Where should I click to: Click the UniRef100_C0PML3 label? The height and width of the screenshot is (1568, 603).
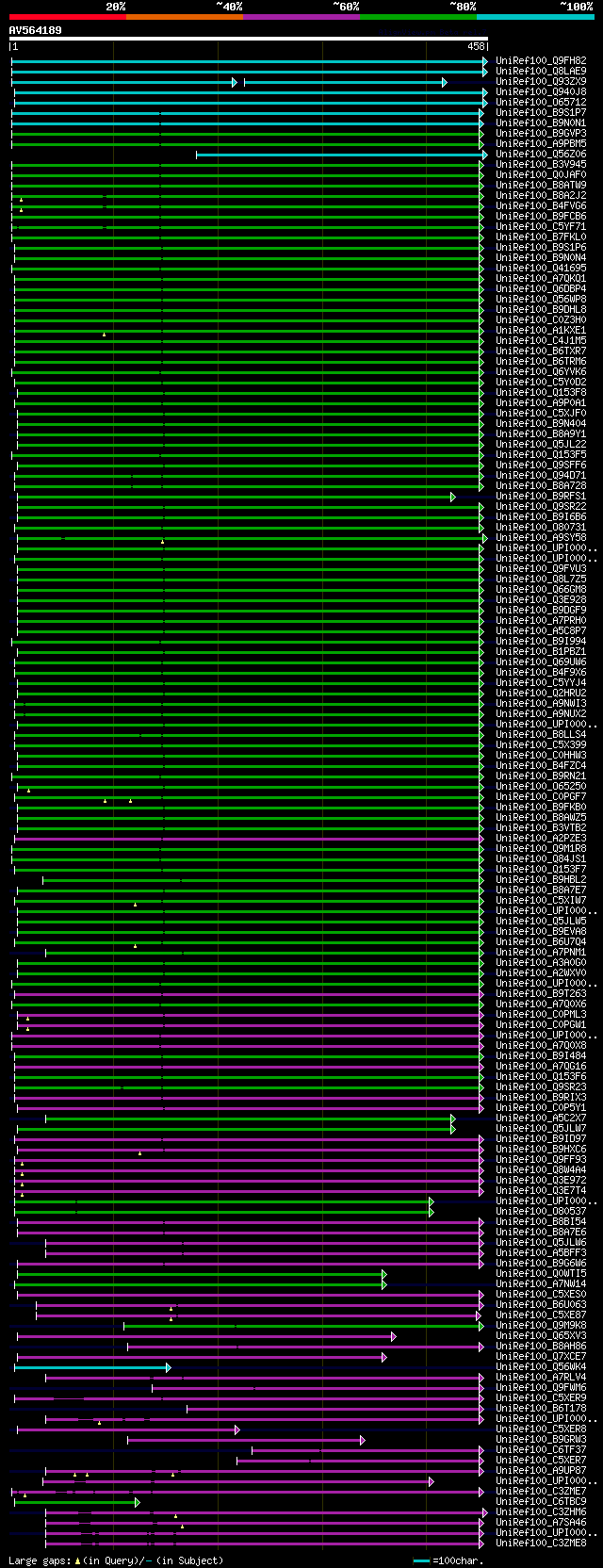541,1015
